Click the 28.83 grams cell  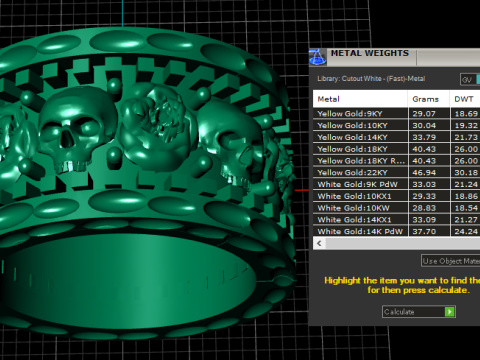[x=429, y=208]
